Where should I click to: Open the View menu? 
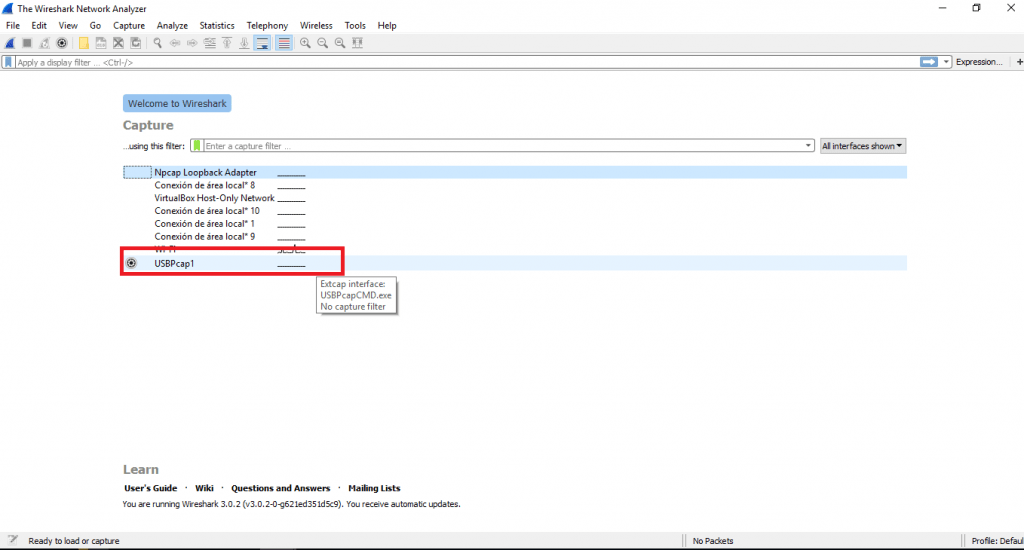tap(68, 25)
